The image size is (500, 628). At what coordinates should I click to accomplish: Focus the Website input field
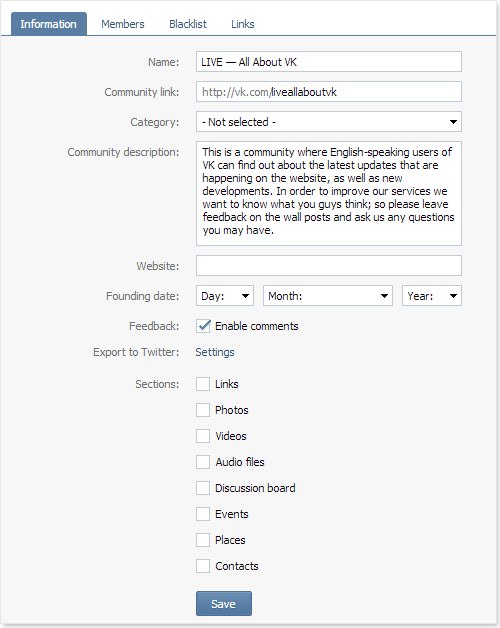pos(329,266)
